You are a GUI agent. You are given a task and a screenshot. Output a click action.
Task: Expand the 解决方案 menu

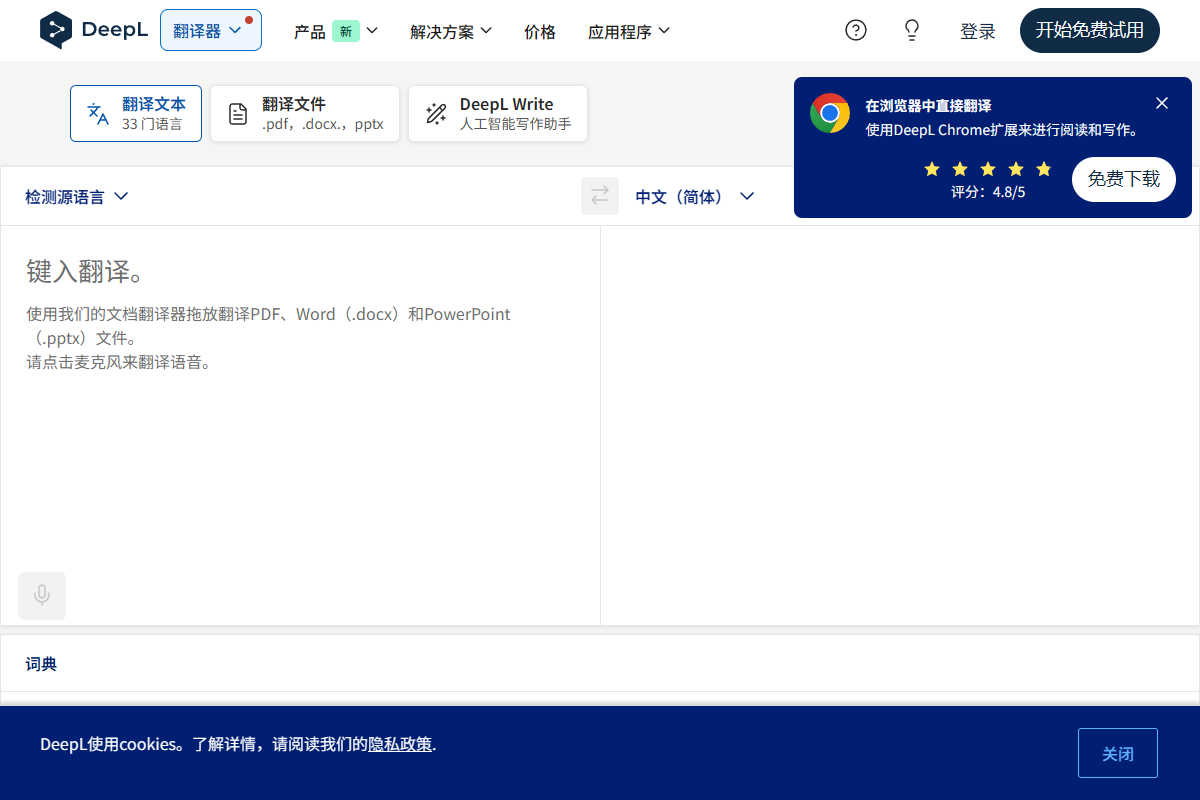[450, 31]
